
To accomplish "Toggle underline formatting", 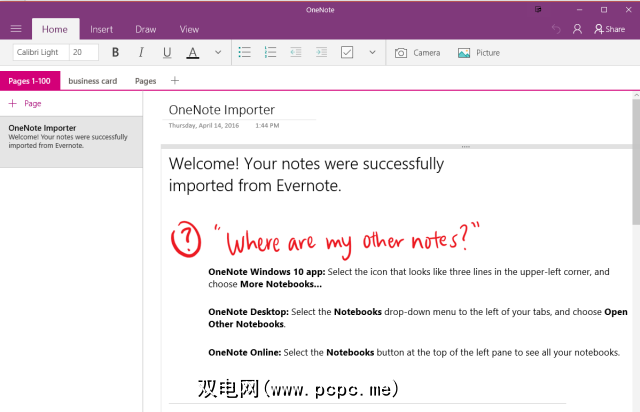I will [166, 52].
